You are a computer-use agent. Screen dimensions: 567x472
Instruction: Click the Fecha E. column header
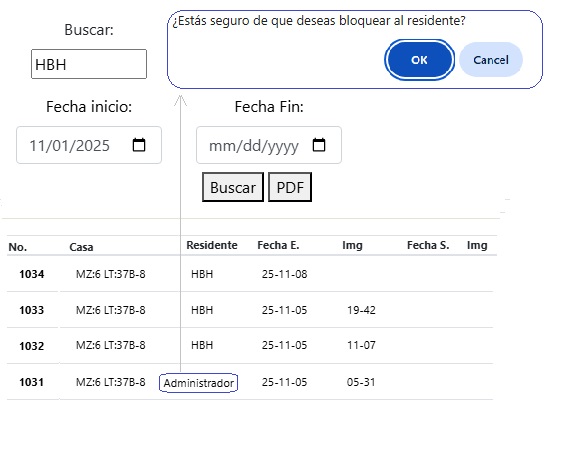pyautogui.click(x=278, y=245)
